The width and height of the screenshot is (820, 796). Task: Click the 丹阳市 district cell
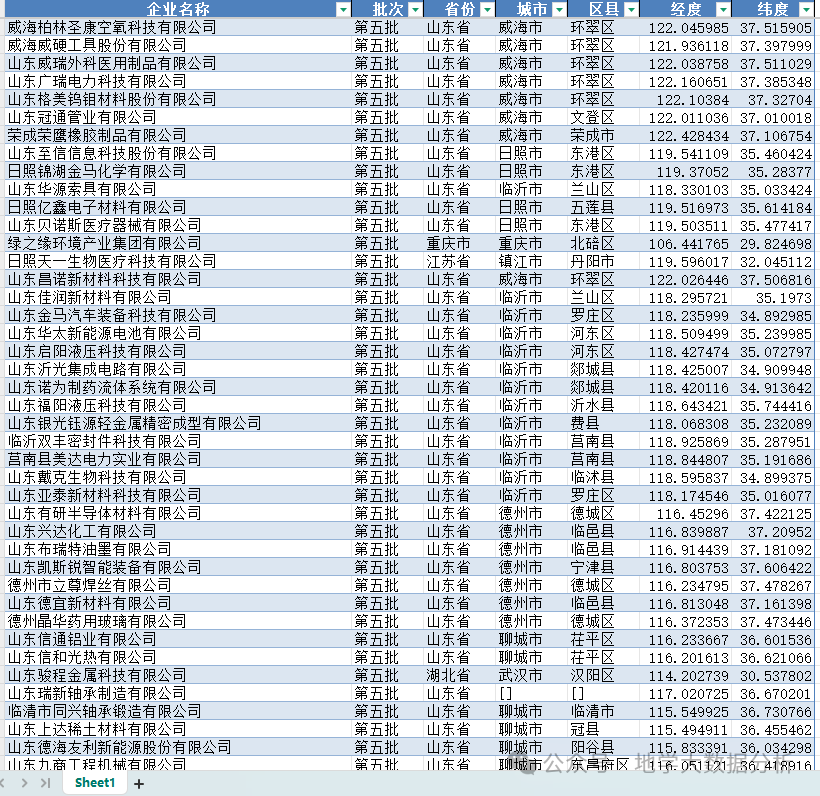(603, 261)
